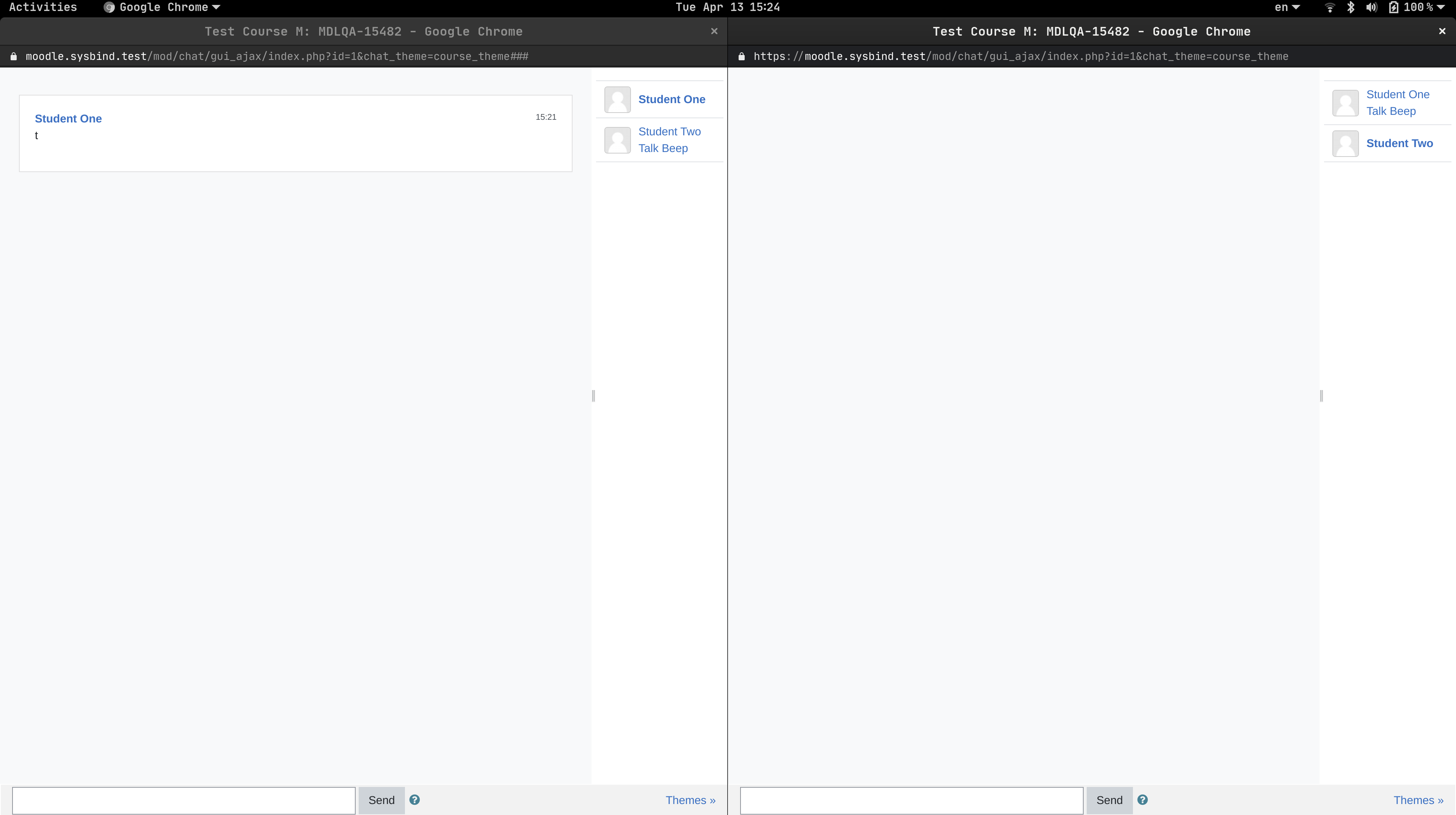
Task: Click Talk link under Student Two, left window
Action: click(x=648, y=148)
